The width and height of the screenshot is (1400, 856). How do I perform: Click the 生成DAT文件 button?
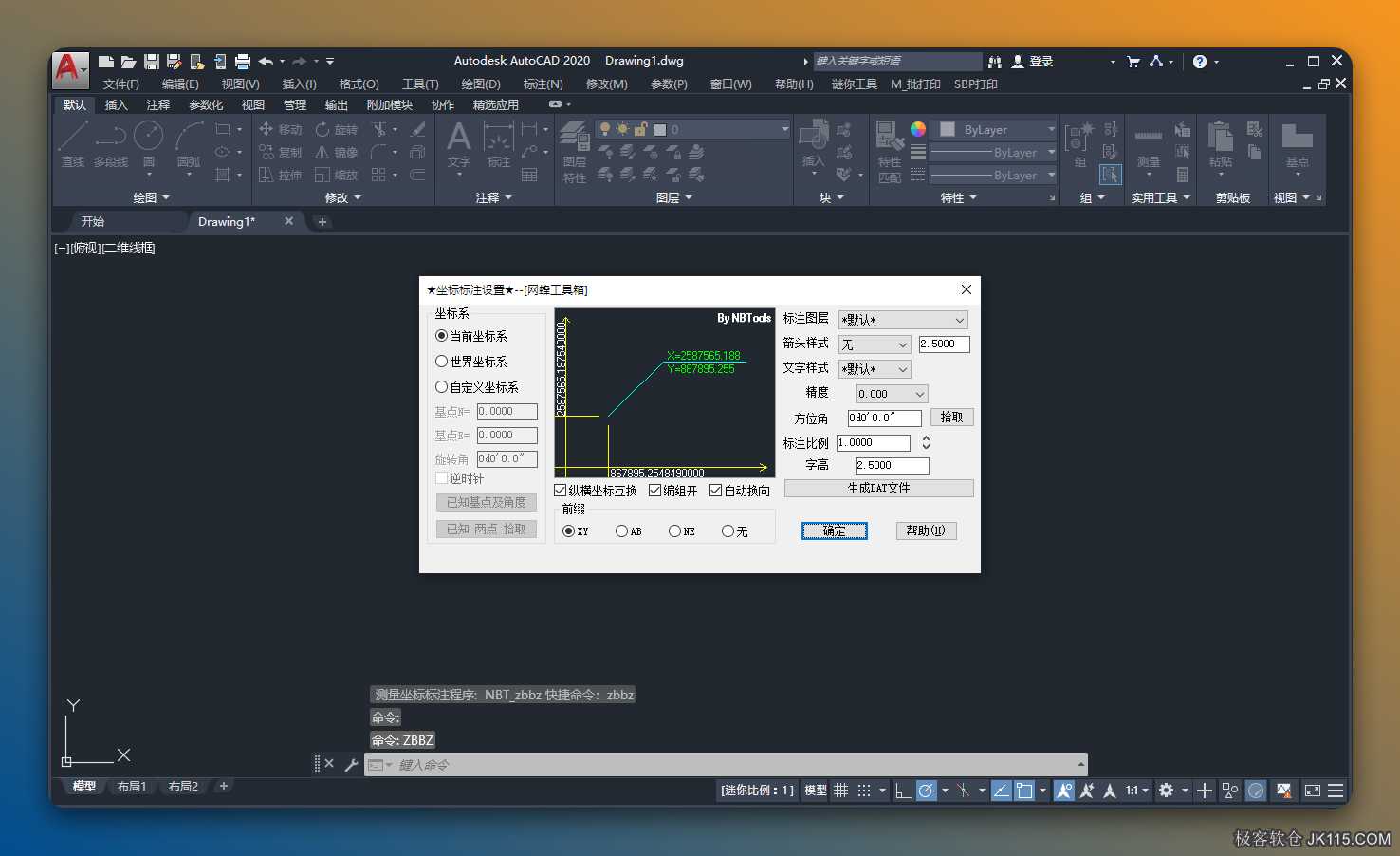pyautogui.click(x=878, y=488)
